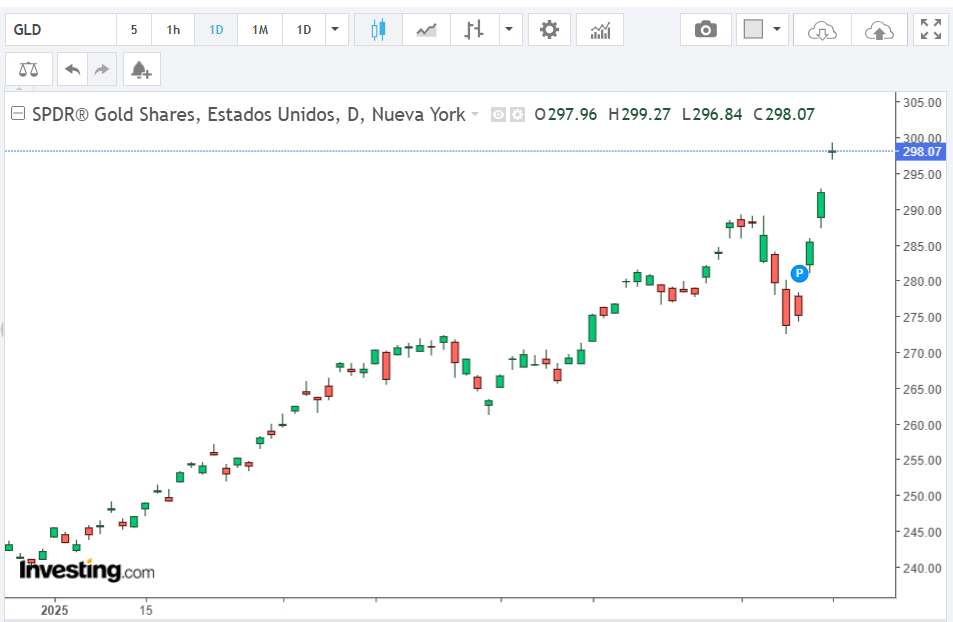Expand the time interval dropdown arrow
The height and width of the screenshot is (622, 953).
tap(335, 30)
